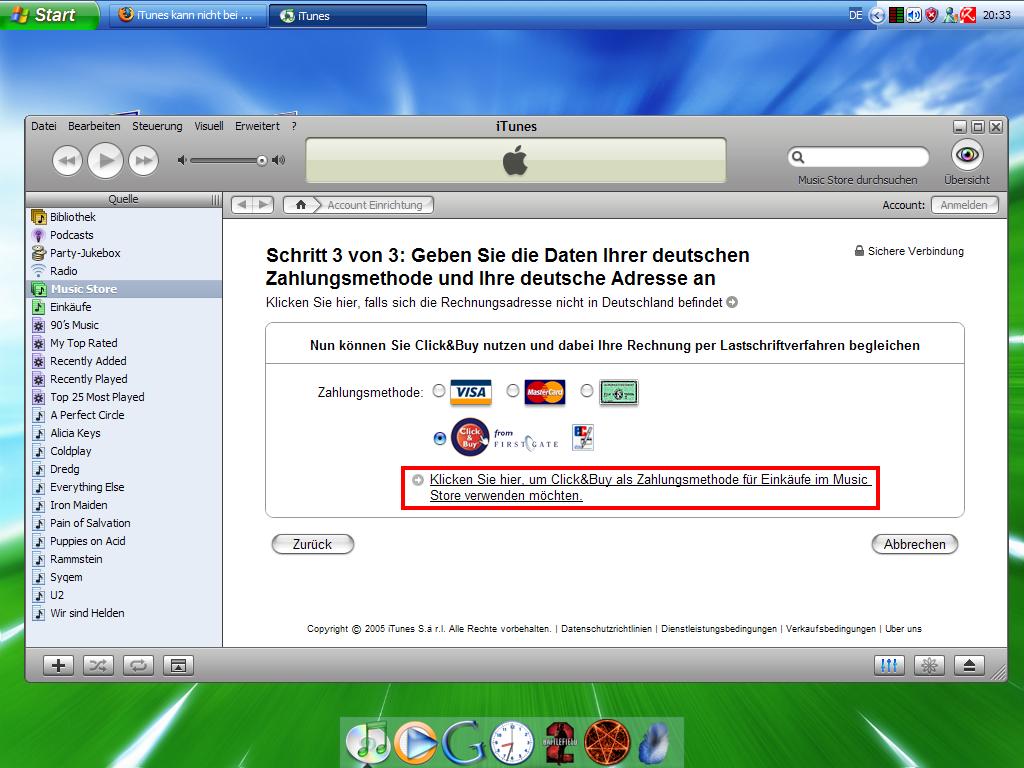Viewport: 1024px width, 768px height.
Task: Open the Datenschutzrichtlinien link
Action: tap(606, 629)
